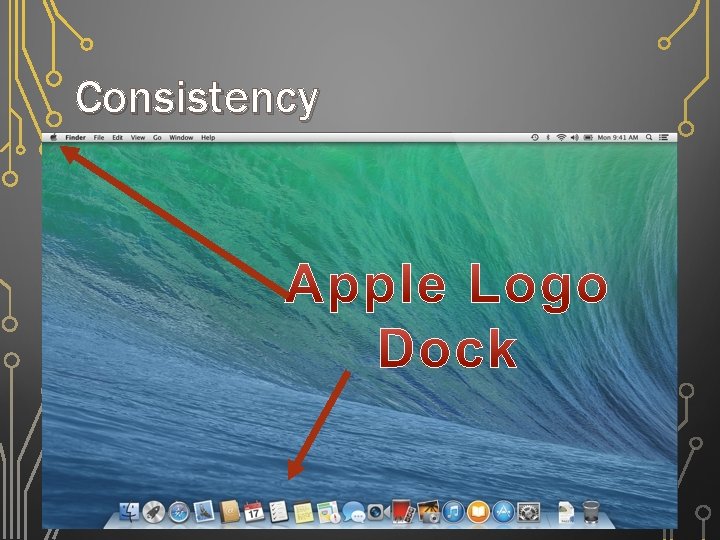Open Mail stamp icon in Dock
This screenshot has height=540, width=720.
coord(204,511)
